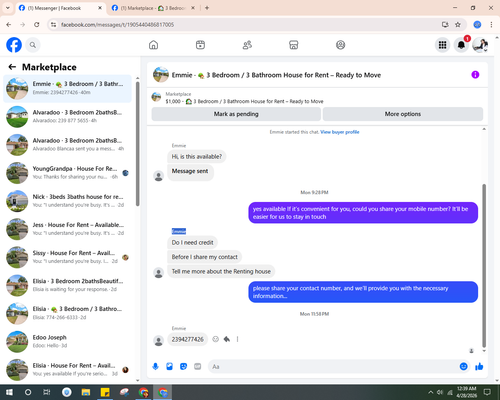The height and width of the screenshot is (400, 500).
Task: Go back in browser history
Action: click(9, 25)
